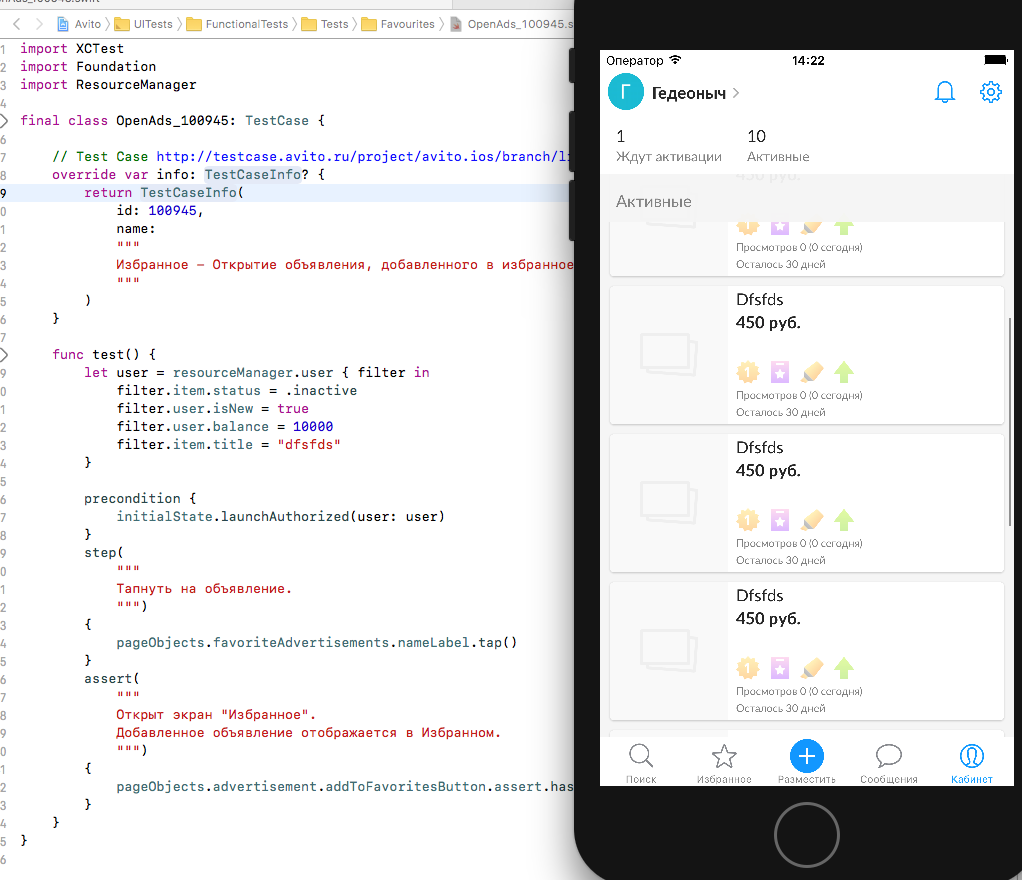Tap the Гедеоныч user name

(688, 93)
